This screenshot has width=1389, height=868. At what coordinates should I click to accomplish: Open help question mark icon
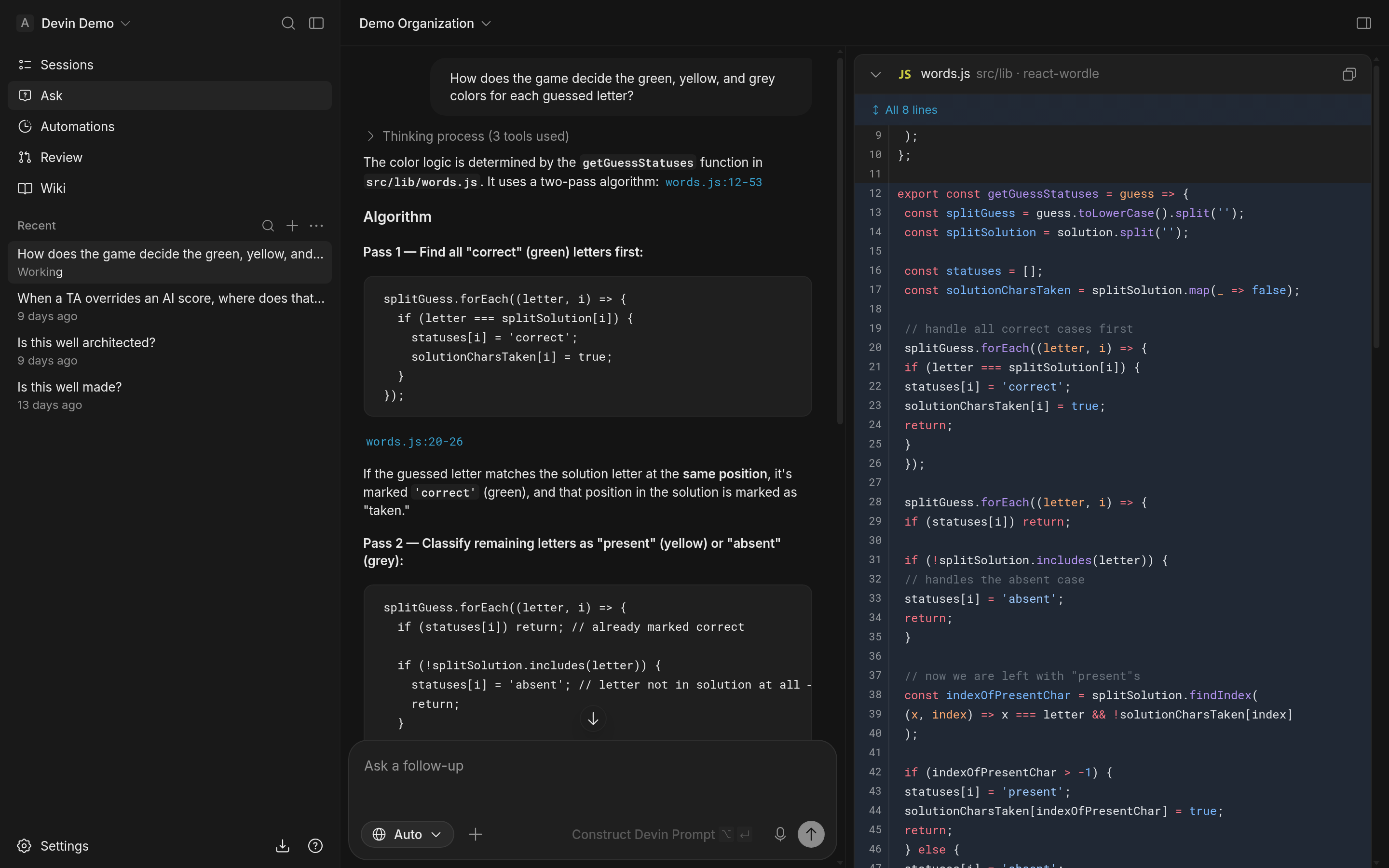coord(315,846)
